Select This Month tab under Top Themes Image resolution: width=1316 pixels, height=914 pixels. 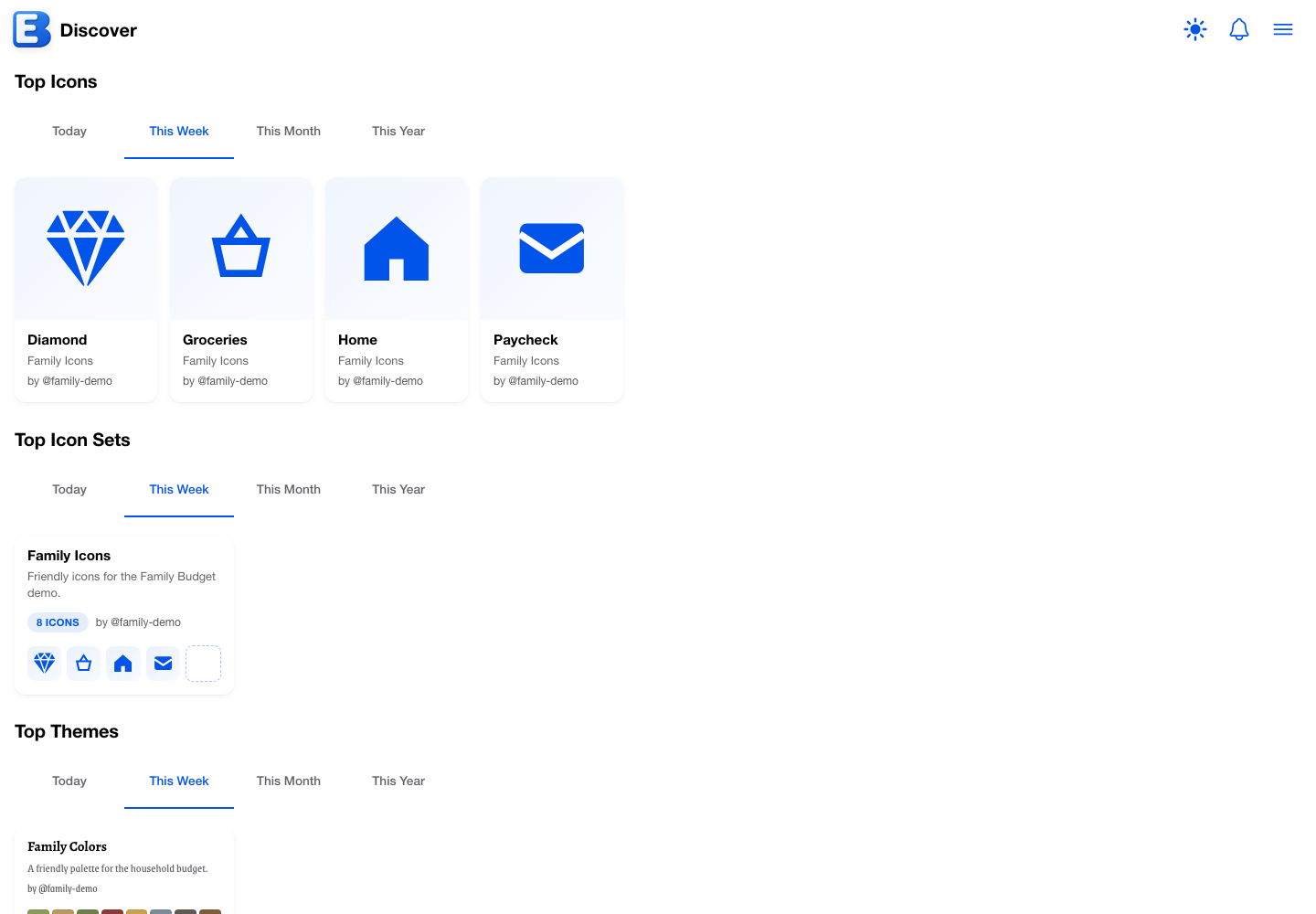coord(289,781)
